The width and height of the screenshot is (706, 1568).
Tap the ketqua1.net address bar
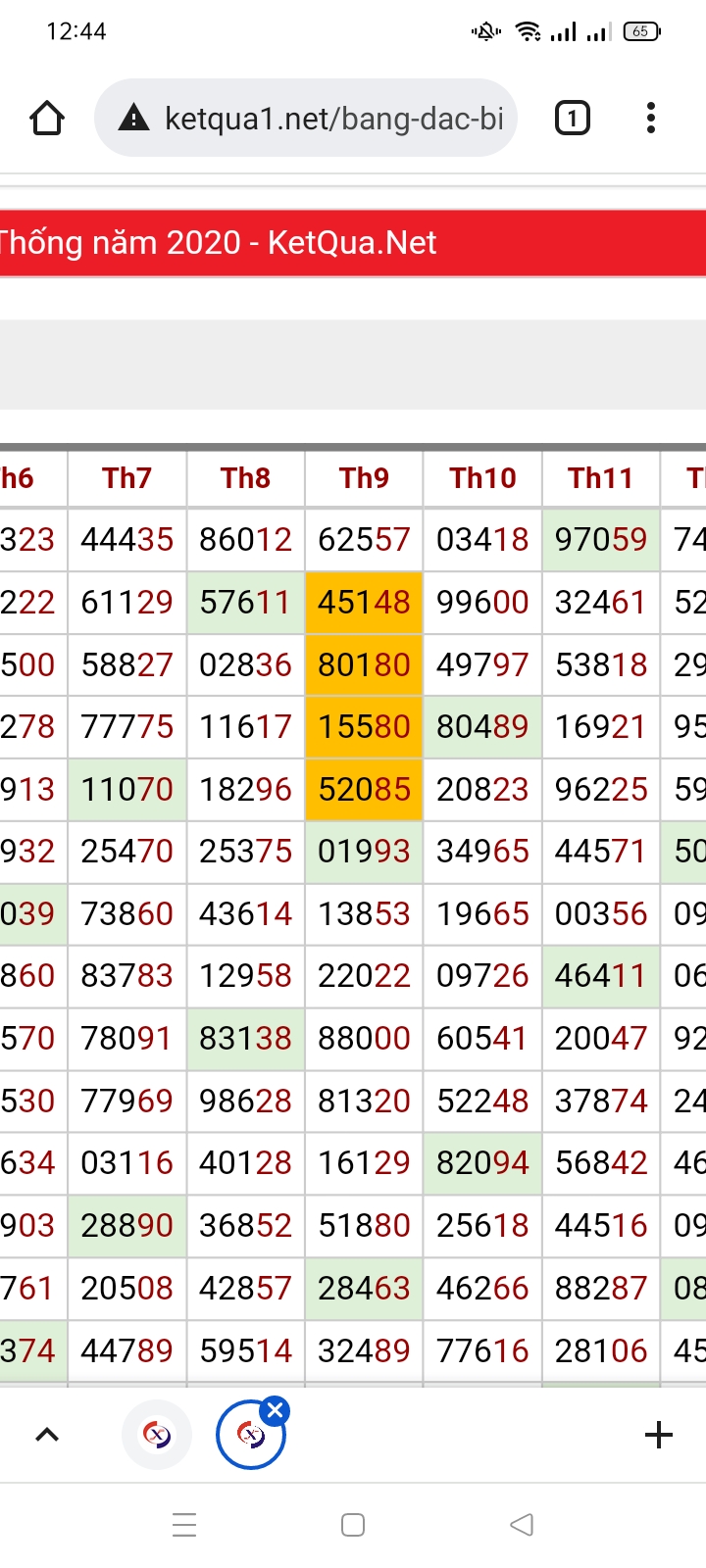pyautogui.click(x=306, y=119)
